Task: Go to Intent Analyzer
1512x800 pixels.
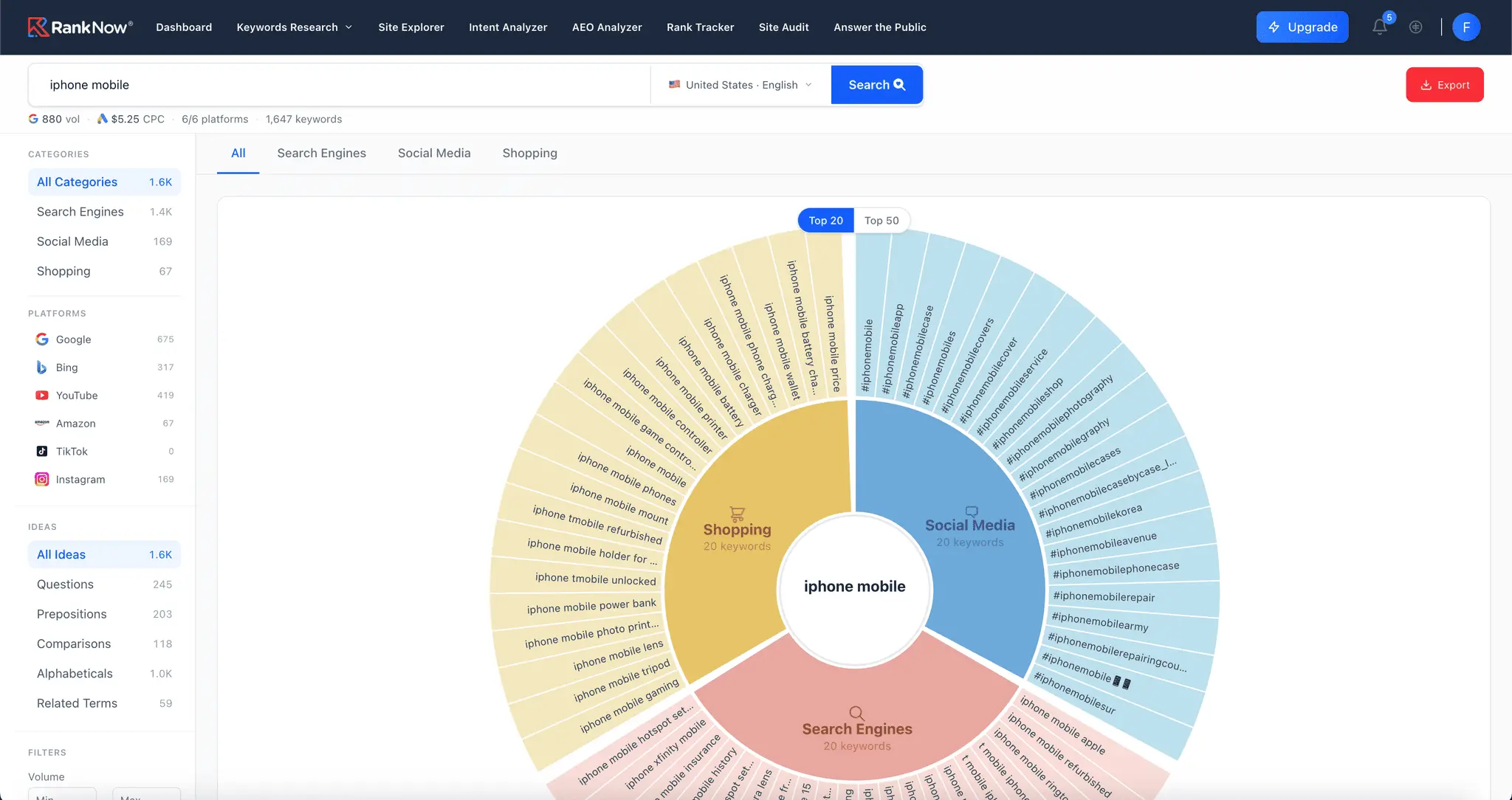Action: point(508,27)
